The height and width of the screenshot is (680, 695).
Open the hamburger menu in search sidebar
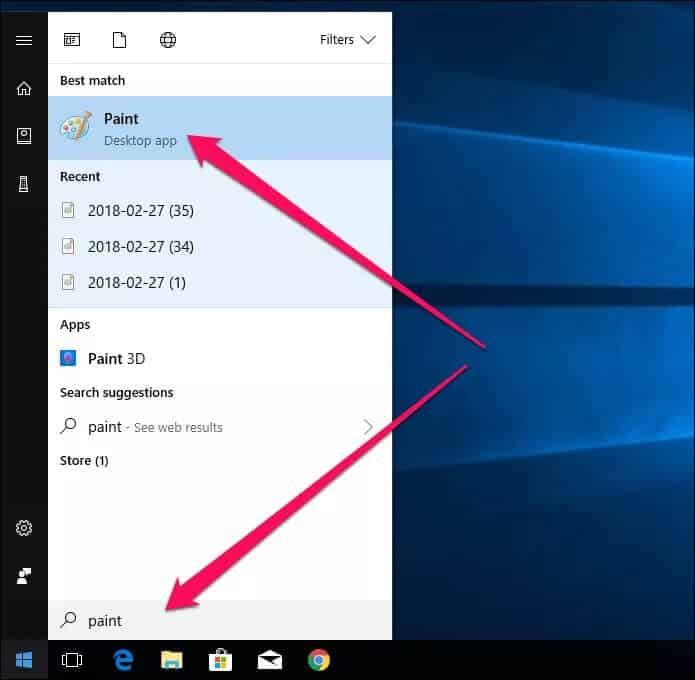[24, 40]
